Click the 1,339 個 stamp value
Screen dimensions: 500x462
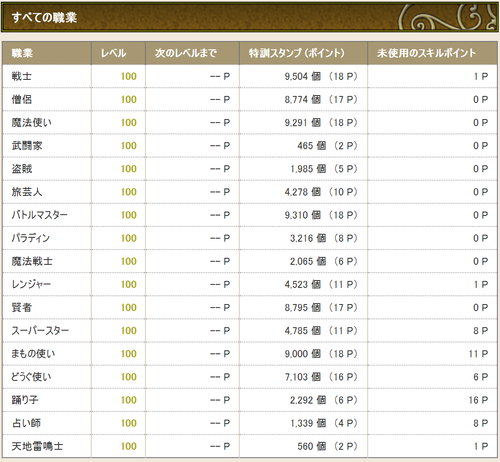point(308,423)
